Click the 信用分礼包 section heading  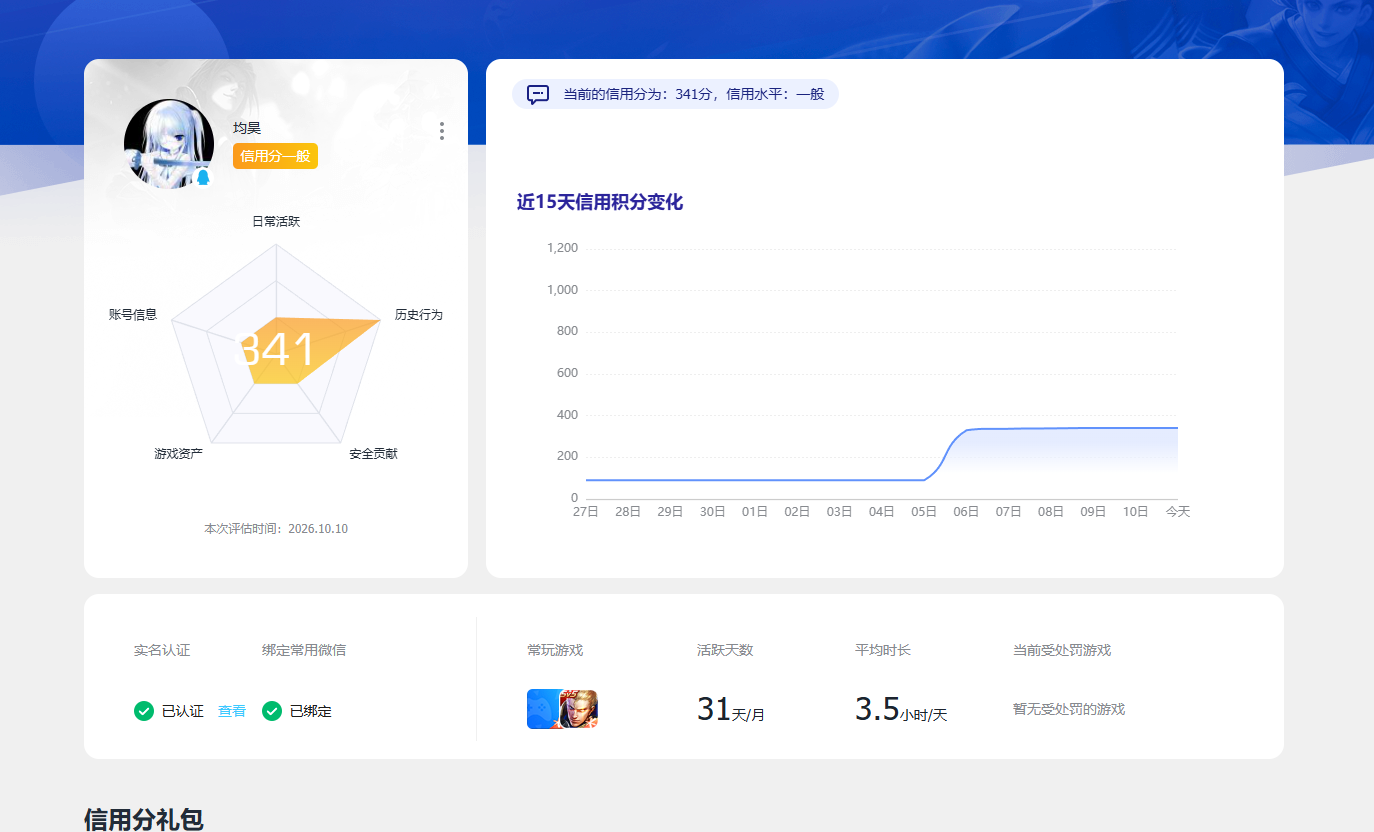pos(144,820)
